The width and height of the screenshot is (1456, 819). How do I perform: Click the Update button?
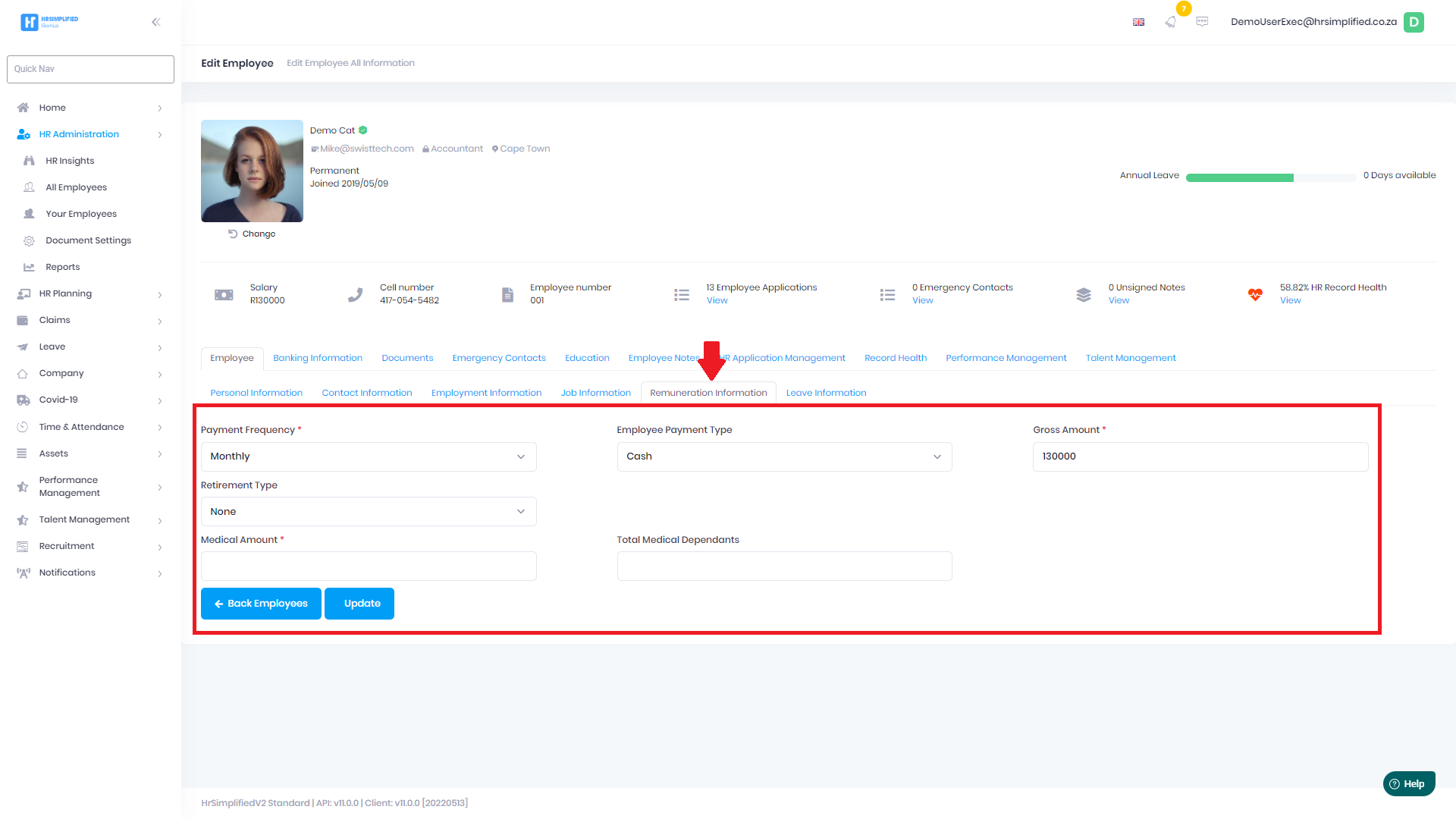coord(359,604)
